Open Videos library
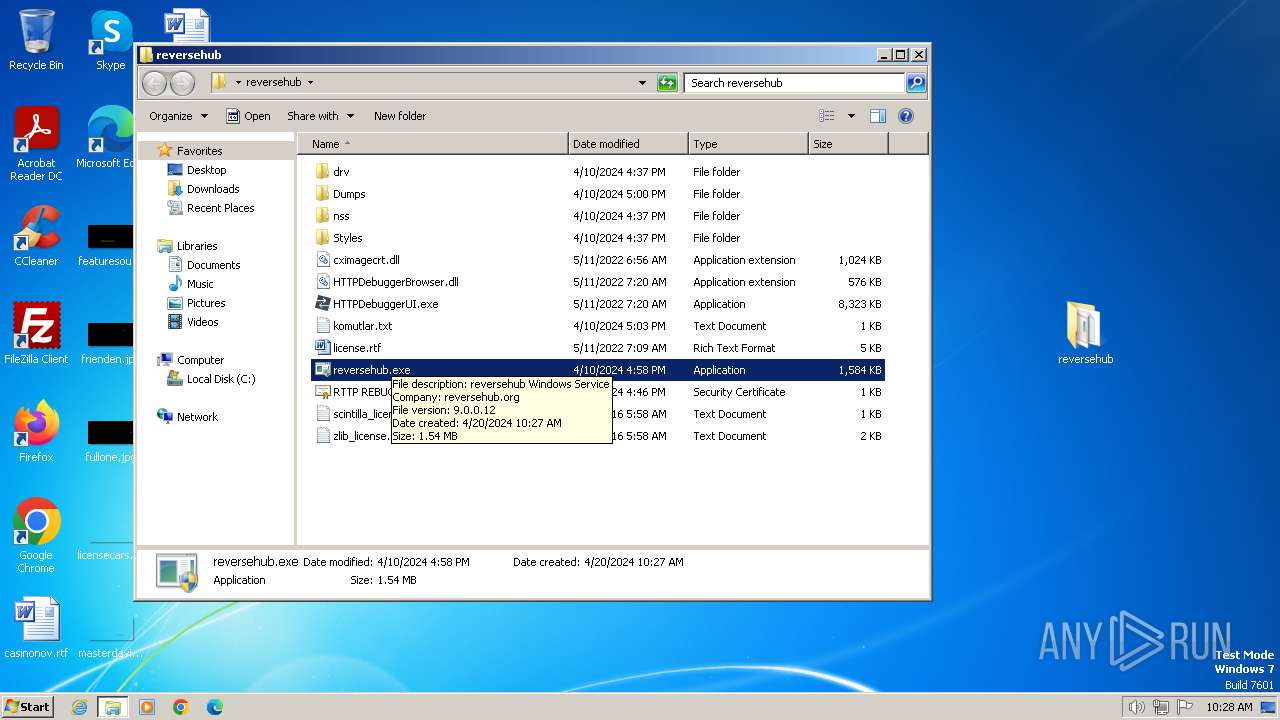Image resolution: width=1280 pixels, height=720 pixels. 202,322
